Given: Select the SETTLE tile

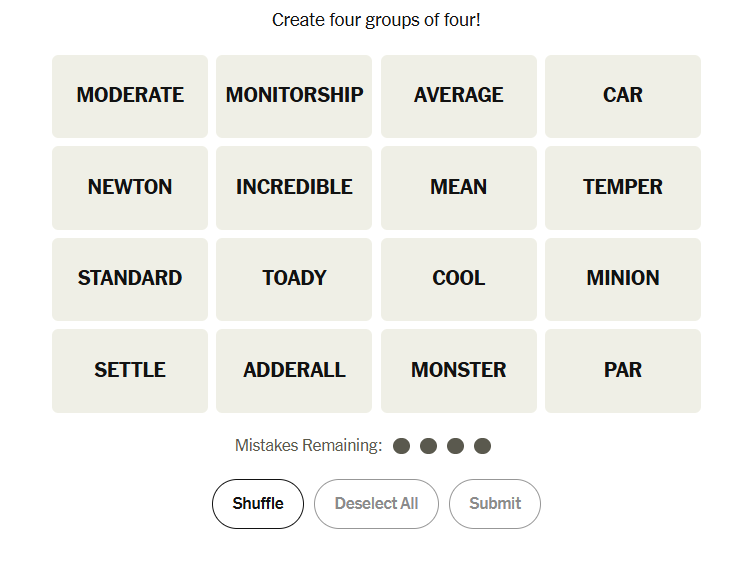Looking at the screenshot, I should 130,370.
